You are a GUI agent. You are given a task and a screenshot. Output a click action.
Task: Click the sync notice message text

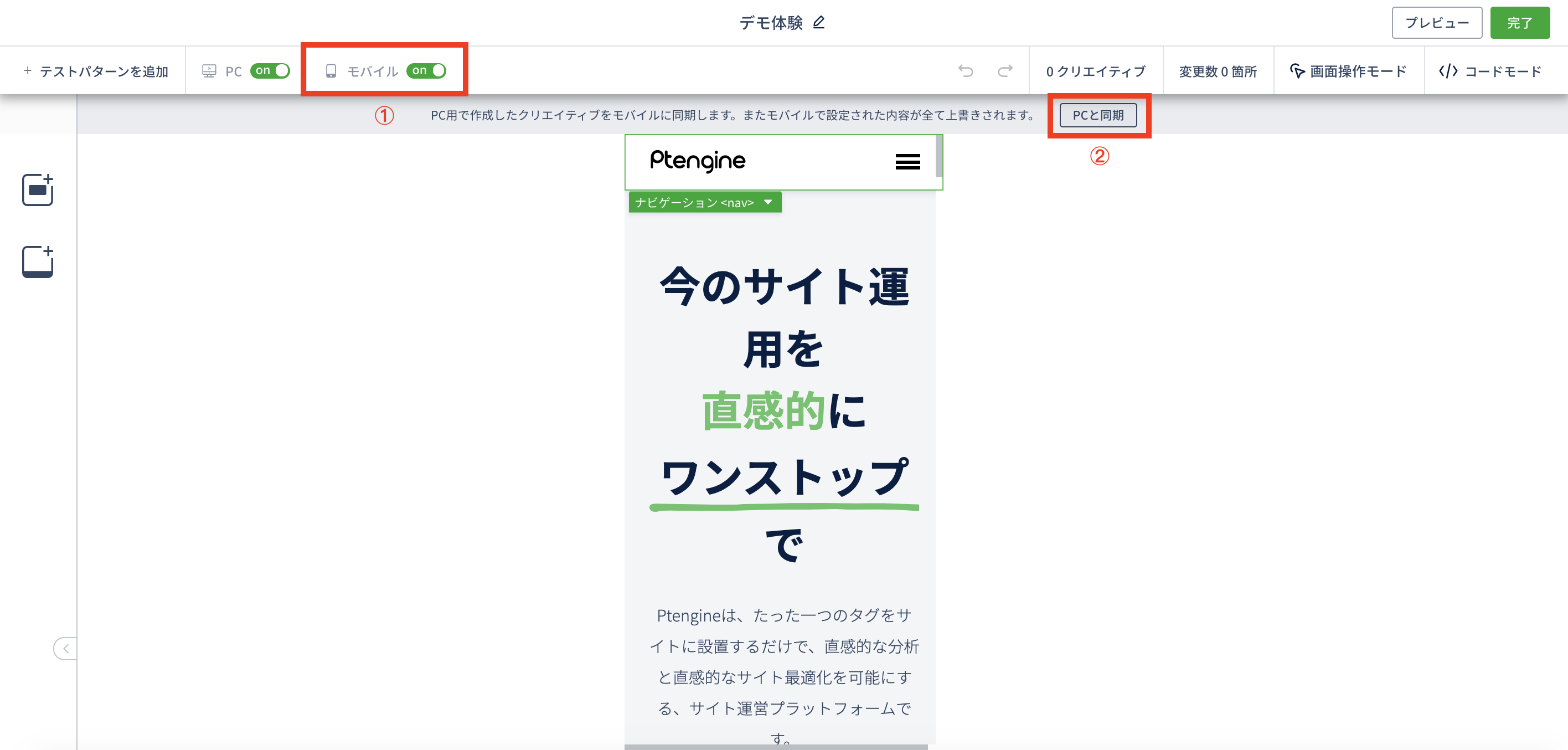pos(733,115)
